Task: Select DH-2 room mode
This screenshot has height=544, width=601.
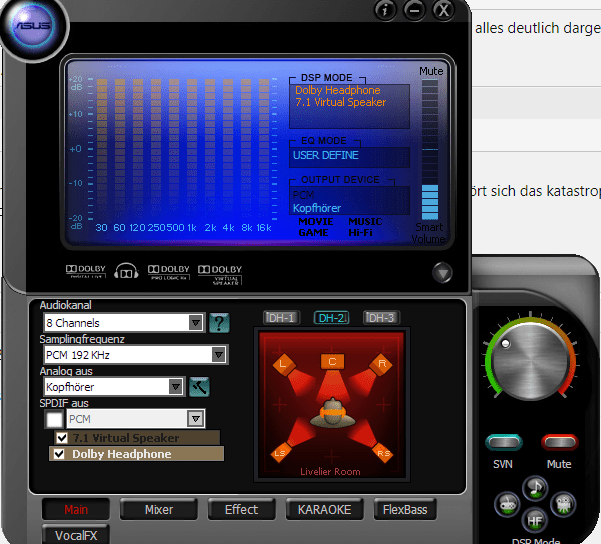Action: pyautogui.click(x=332, y=318)
